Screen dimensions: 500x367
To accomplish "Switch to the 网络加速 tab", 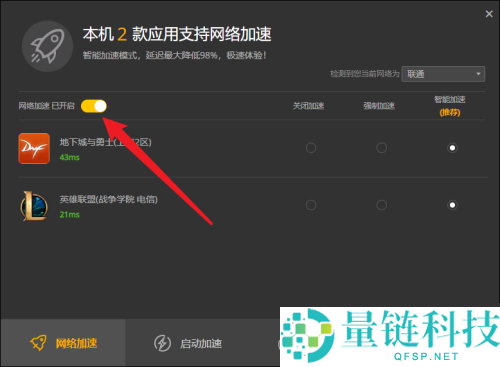I will [x=63, y=343].
